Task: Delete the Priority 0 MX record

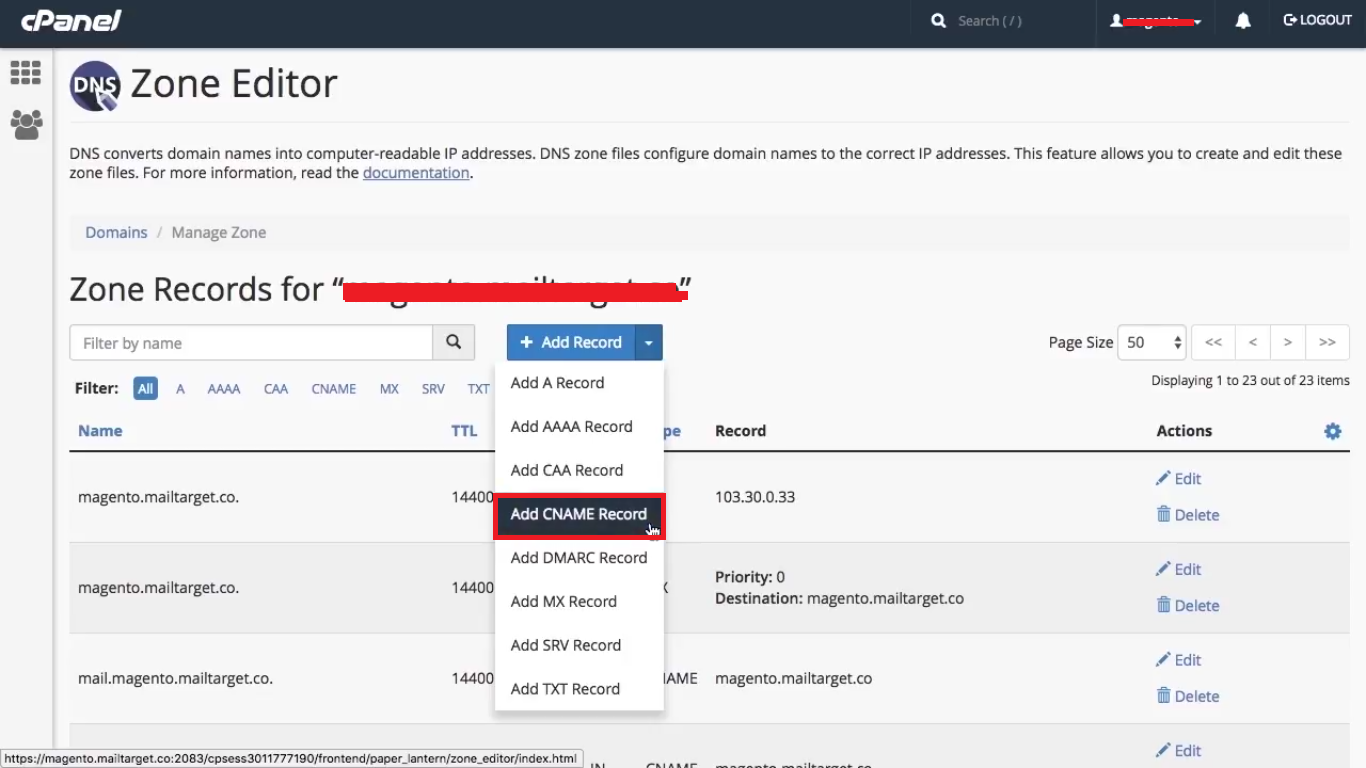Action: [1187, 605]
